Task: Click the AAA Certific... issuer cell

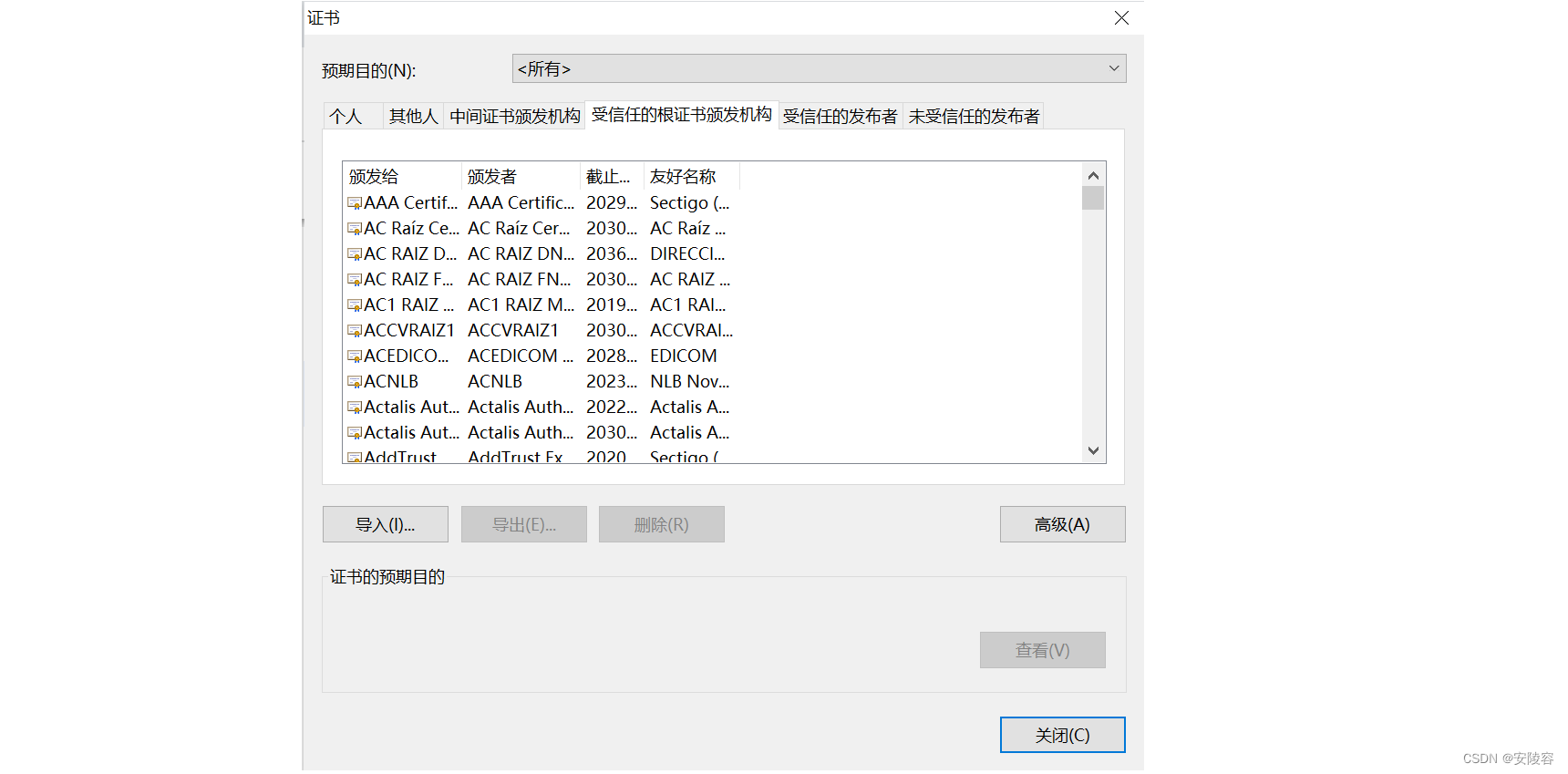Action: pos(521,202)
